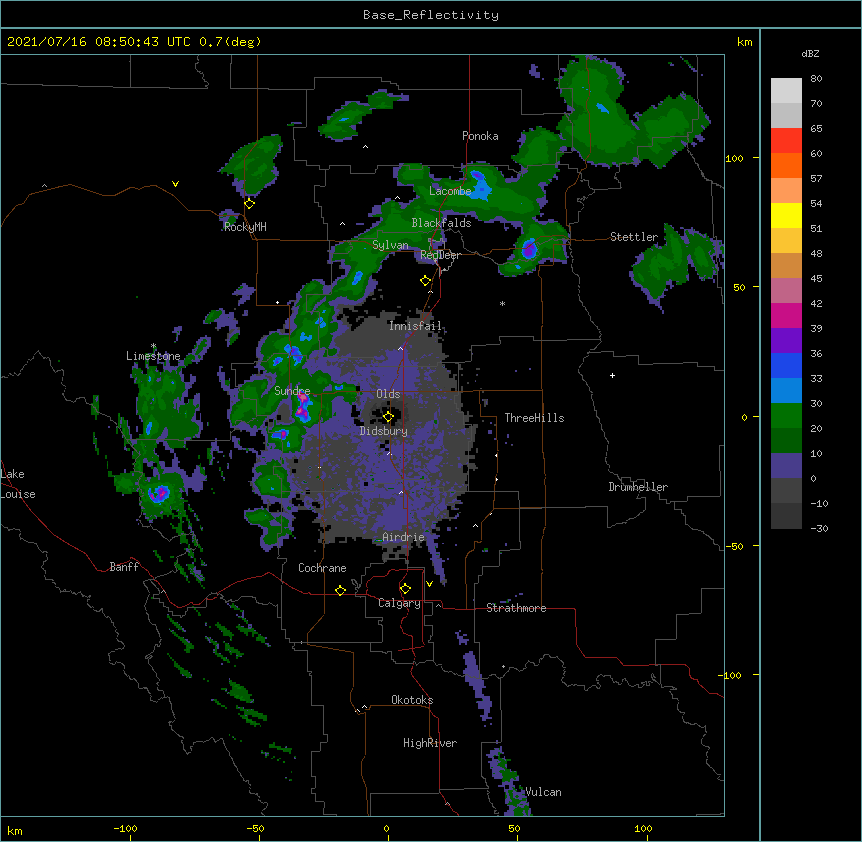The image size is (862, 842).
Task: Pick the bright green 20–30 dBZ swatch
Action: pos(786,416)
